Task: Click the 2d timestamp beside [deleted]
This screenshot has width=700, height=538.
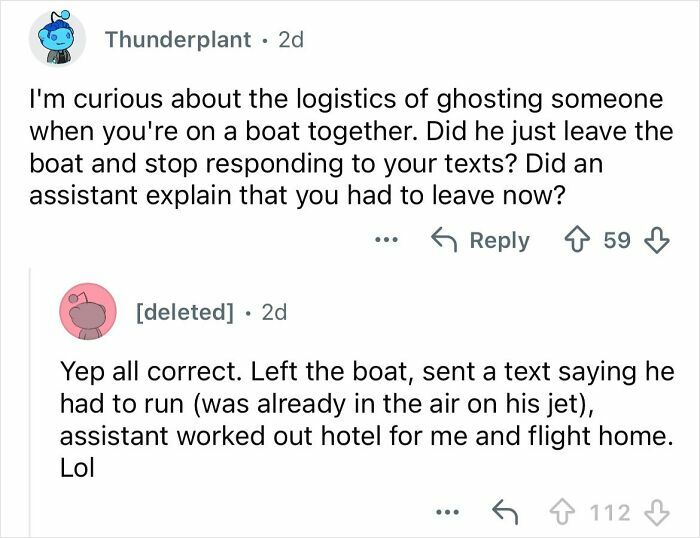Action: [273, 312]
